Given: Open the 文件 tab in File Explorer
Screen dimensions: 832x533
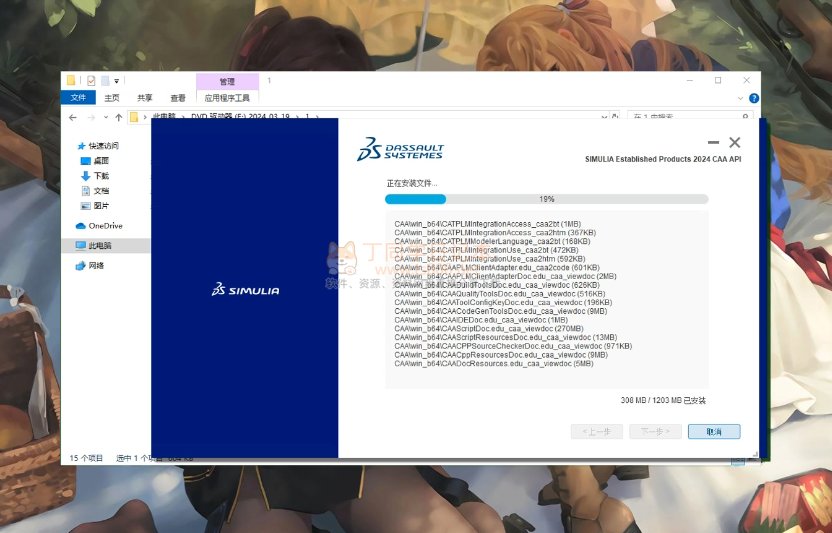Looking at the screenshot, I should point(79,98).
